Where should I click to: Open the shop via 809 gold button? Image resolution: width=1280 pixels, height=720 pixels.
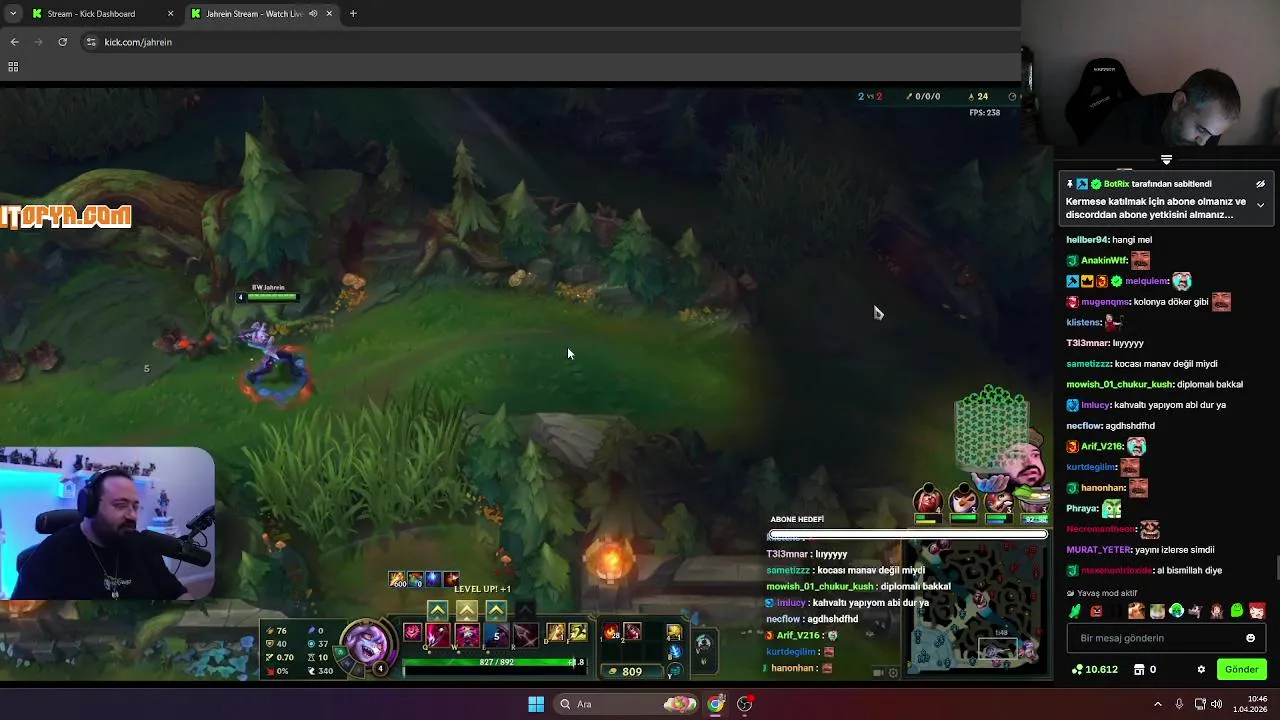[x=632, y=672]
